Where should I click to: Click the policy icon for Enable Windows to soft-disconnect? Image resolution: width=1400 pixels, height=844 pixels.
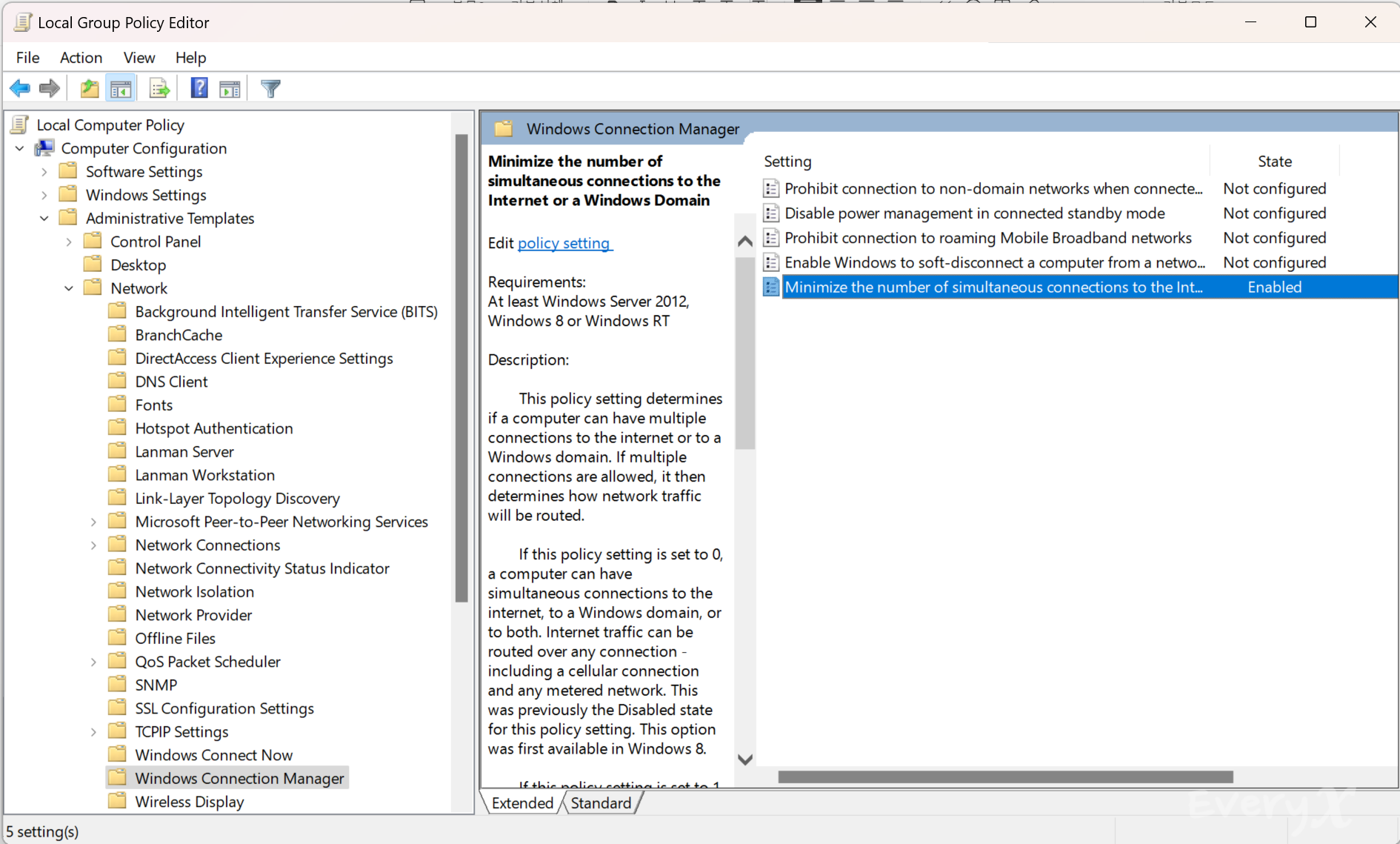point(771,262)
